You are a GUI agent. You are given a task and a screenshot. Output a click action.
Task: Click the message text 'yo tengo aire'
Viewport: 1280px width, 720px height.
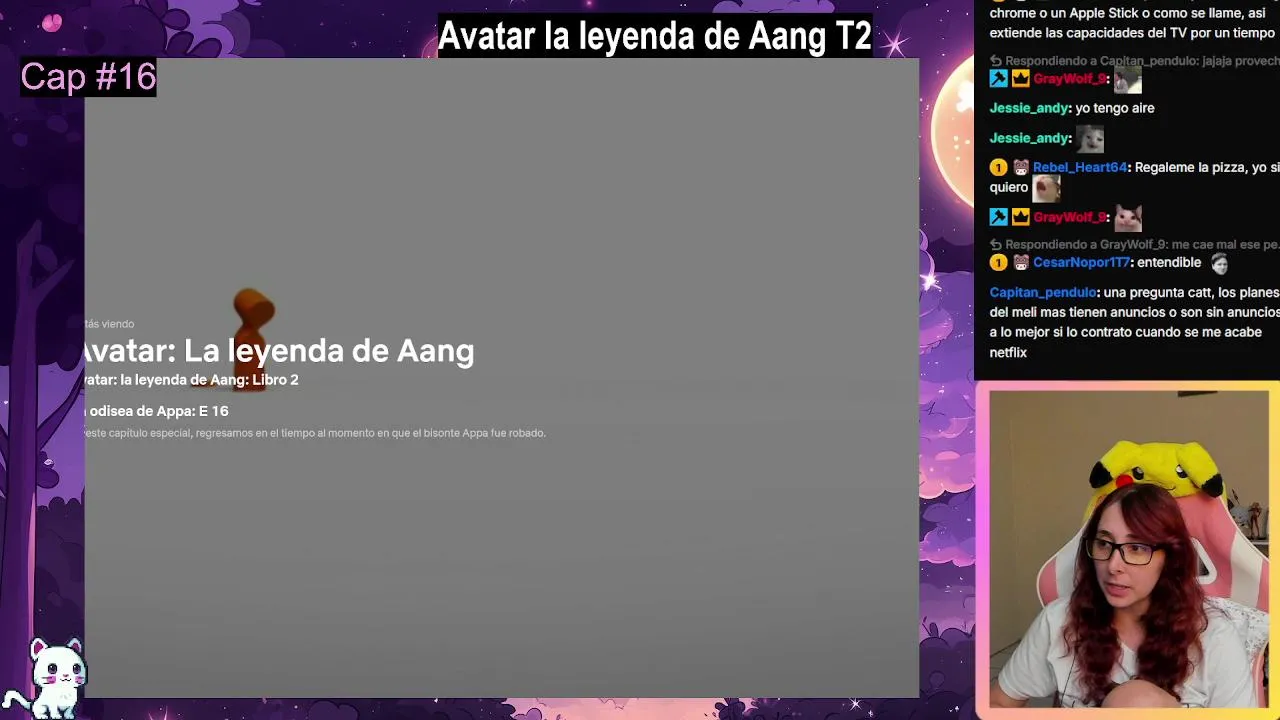1114,108
